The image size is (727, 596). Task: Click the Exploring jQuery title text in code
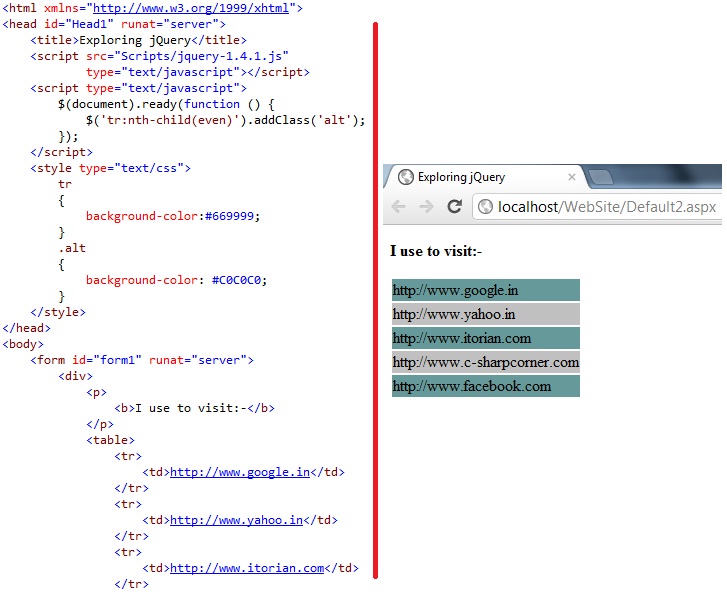(x=135, y=40)
